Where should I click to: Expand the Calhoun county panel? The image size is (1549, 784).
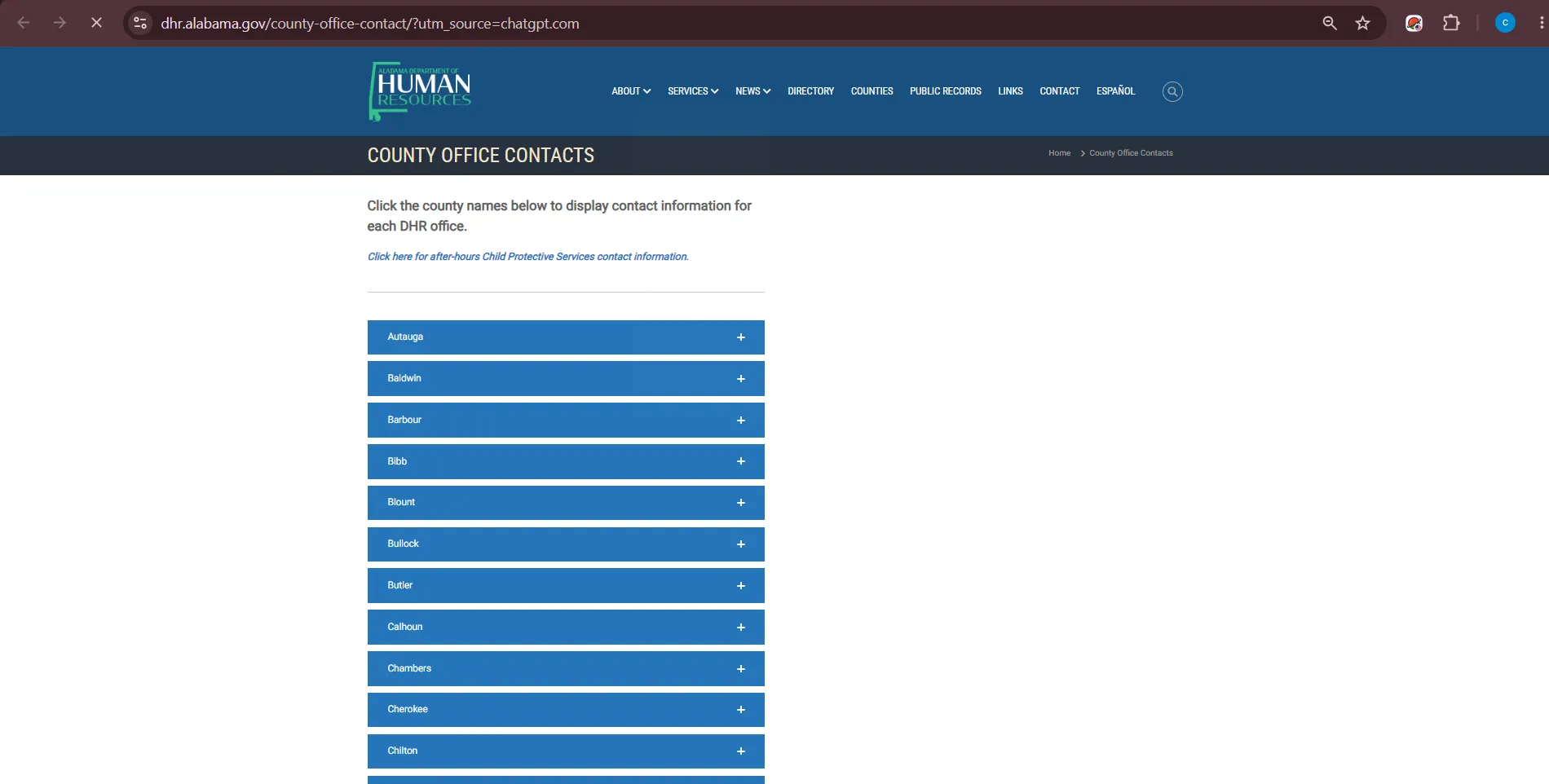[566, 628]
